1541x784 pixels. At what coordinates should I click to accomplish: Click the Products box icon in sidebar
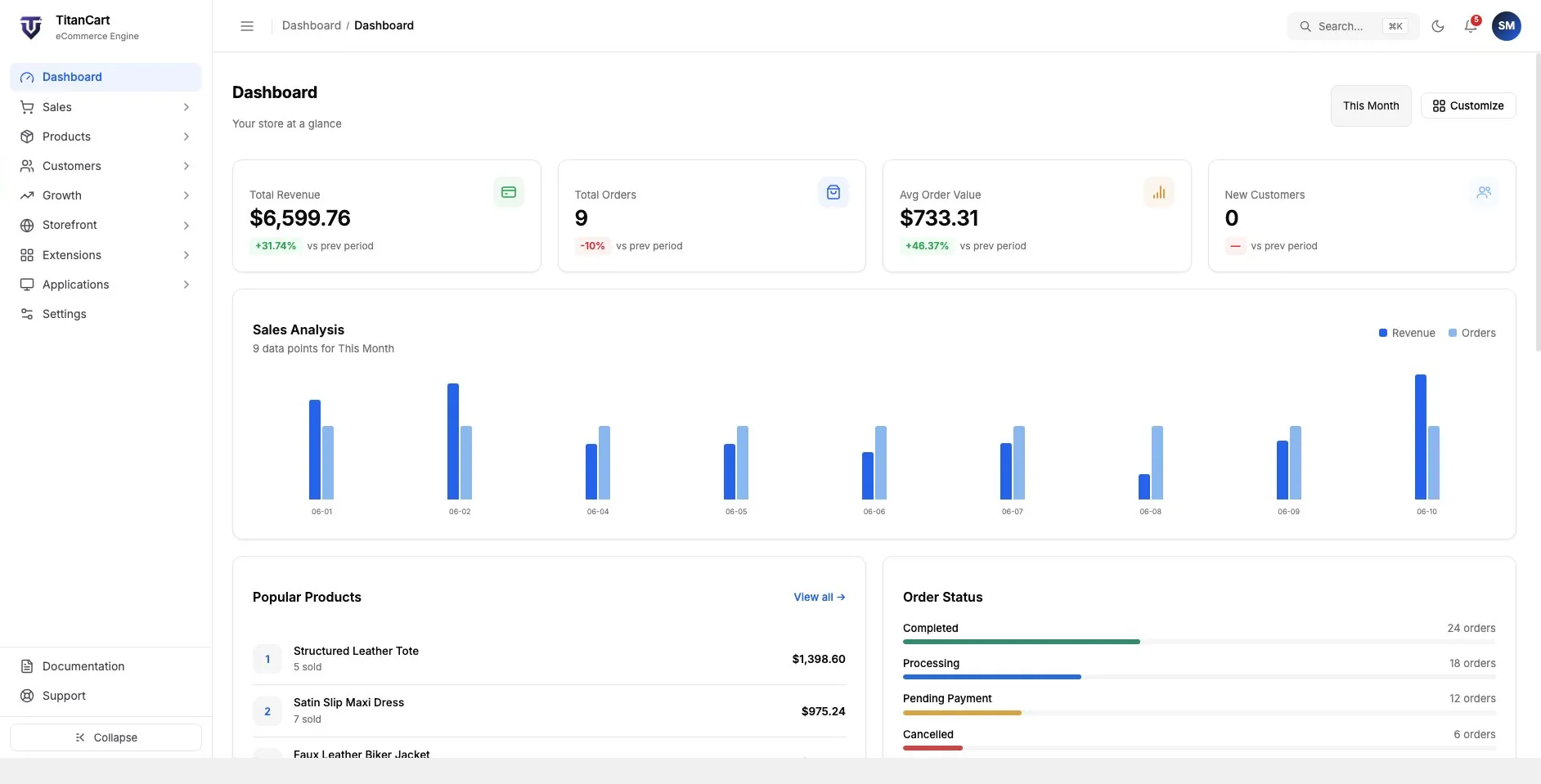pos(27,137)
